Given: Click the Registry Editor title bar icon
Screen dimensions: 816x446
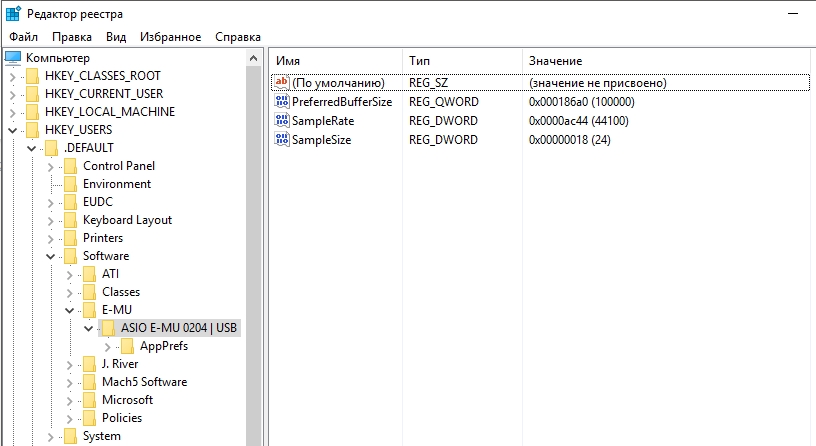Looking at the screenshot, I should 12,14.
